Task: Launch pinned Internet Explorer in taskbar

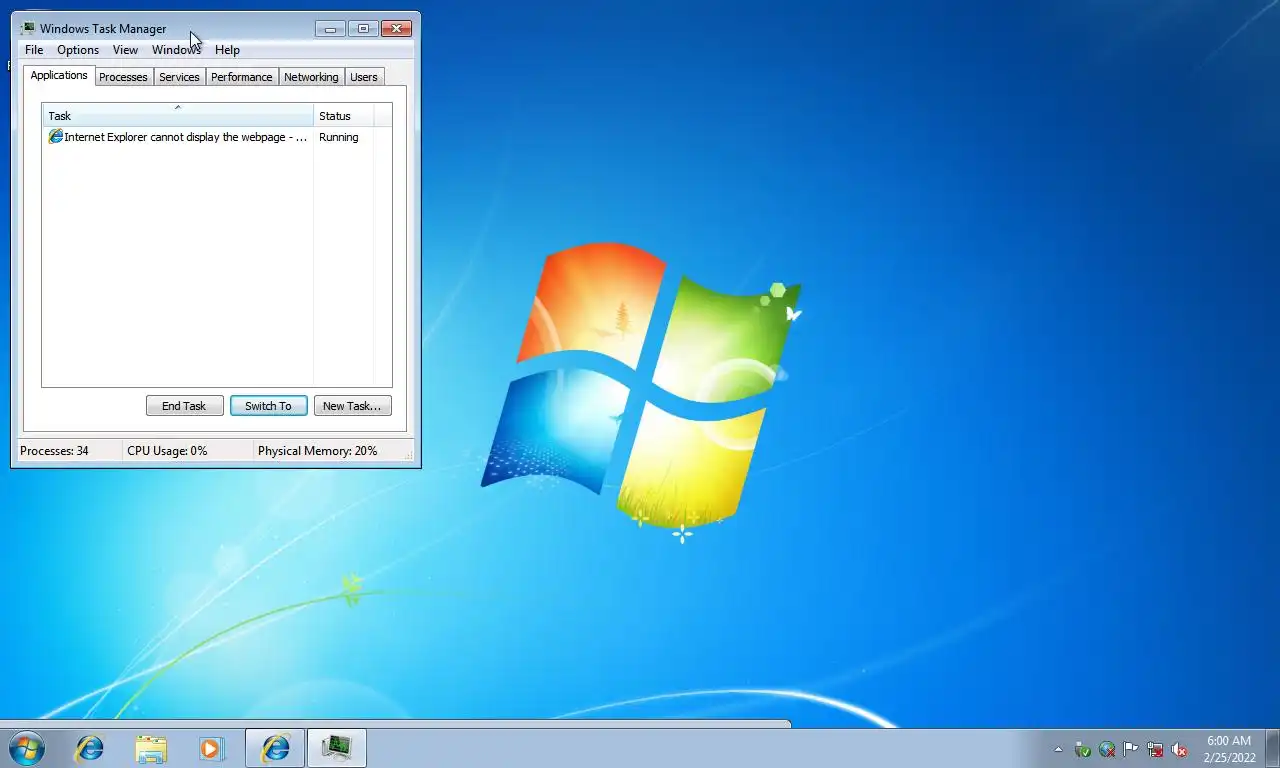Action: coord(90,748)
